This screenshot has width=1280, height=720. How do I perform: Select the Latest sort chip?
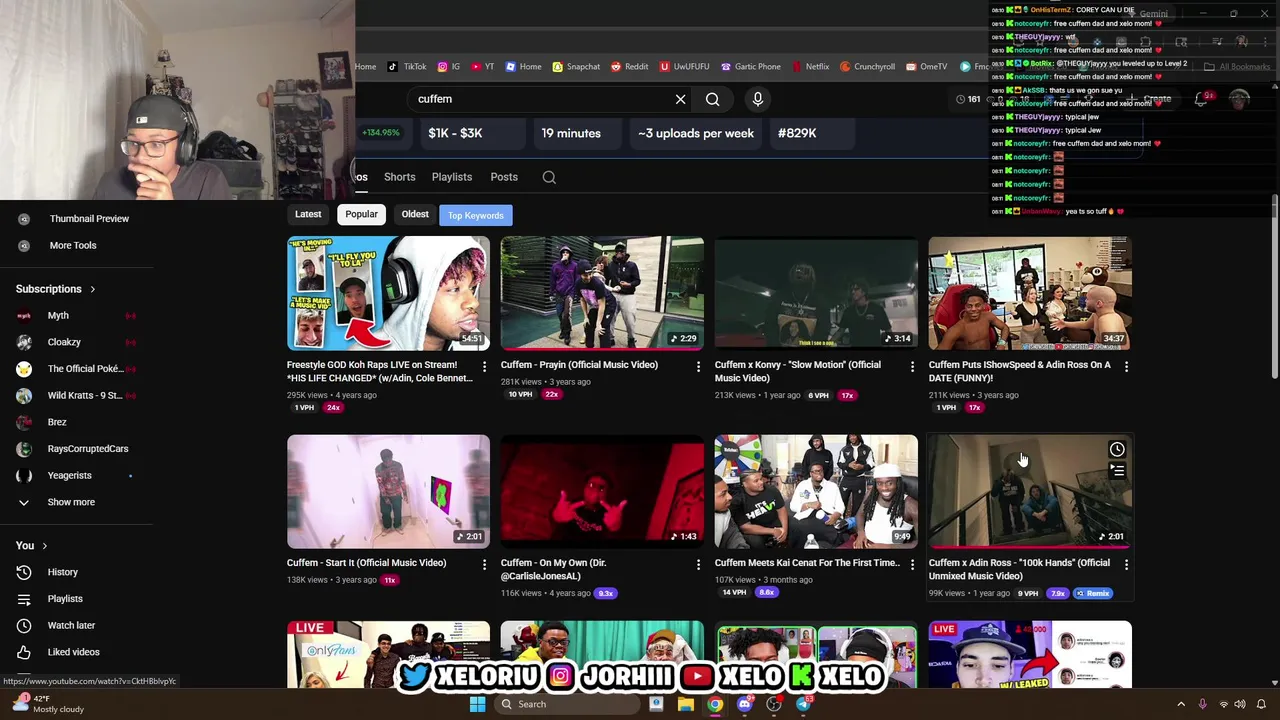[x=308, y=214]
